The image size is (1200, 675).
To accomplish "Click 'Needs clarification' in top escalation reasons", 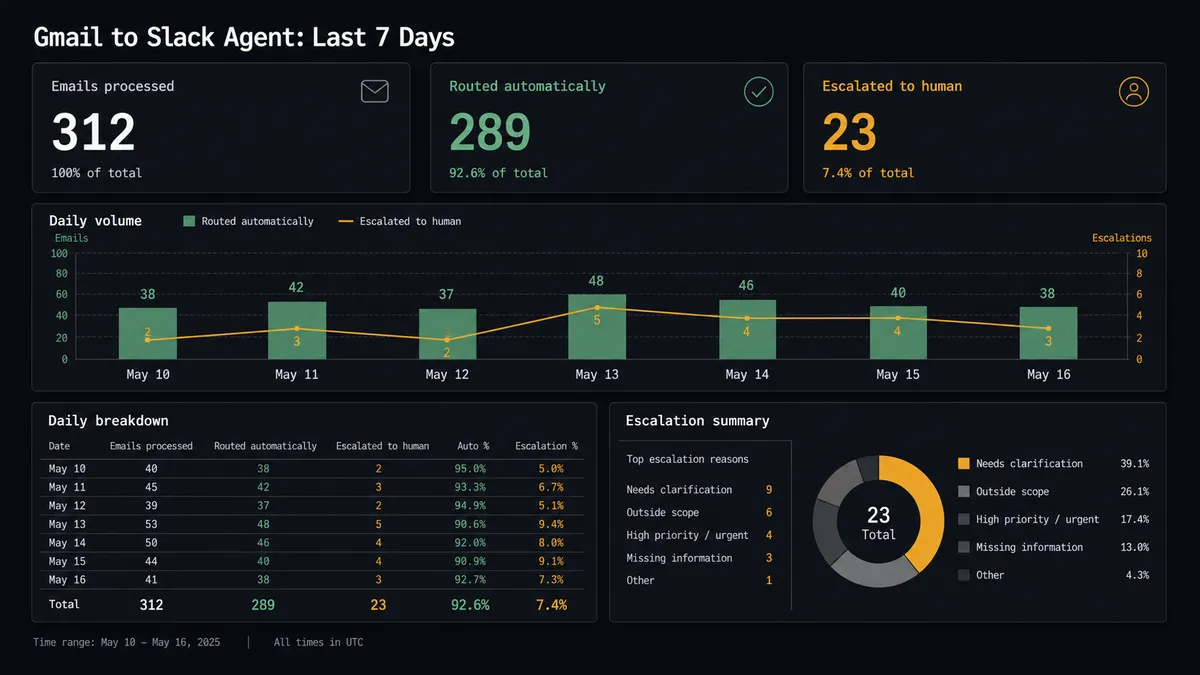I will (x=679, y=490).
